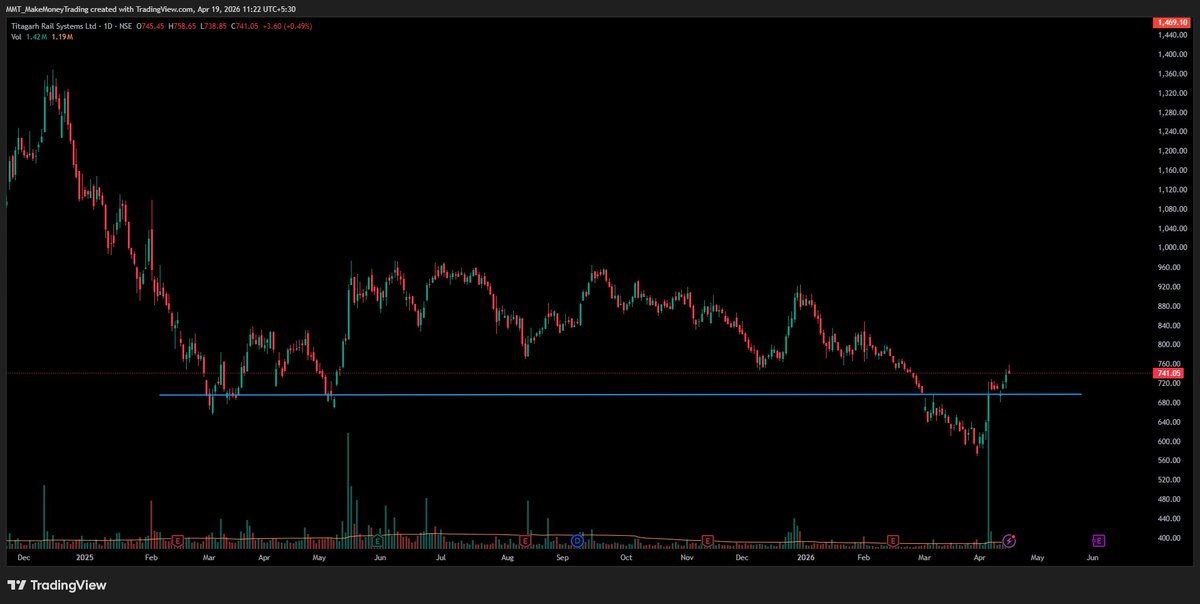Image resolution: width=1200 pixels, height=604 pixels.
Task: Click the Jul label on the time axis
Action: pyautogui.click(x=440, y=558)
